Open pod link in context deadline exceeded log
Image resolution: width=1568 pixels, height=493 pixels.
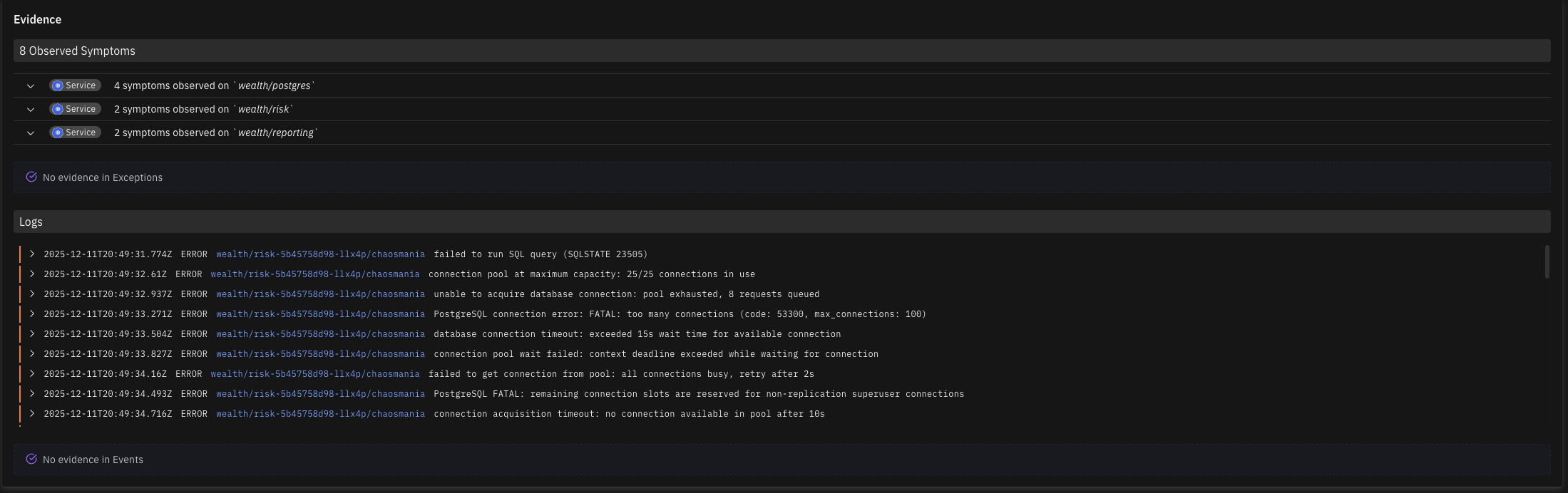pos(320,354)
